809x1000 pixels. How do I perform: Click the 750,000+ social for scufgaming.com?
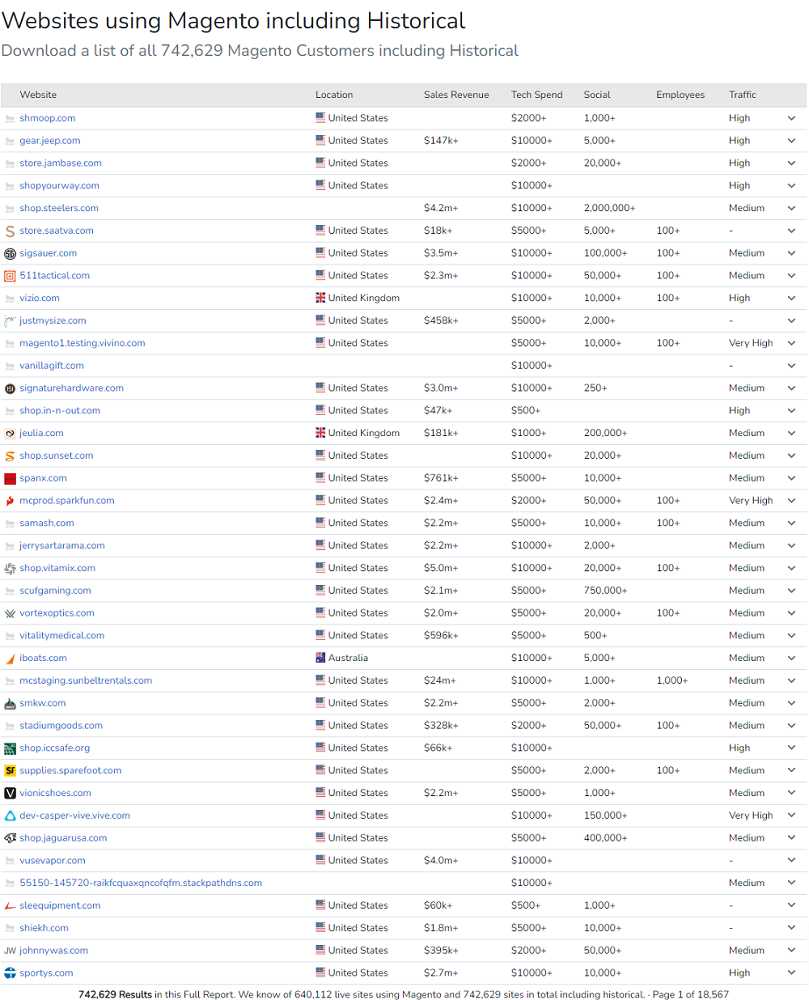tap(605, 591)
